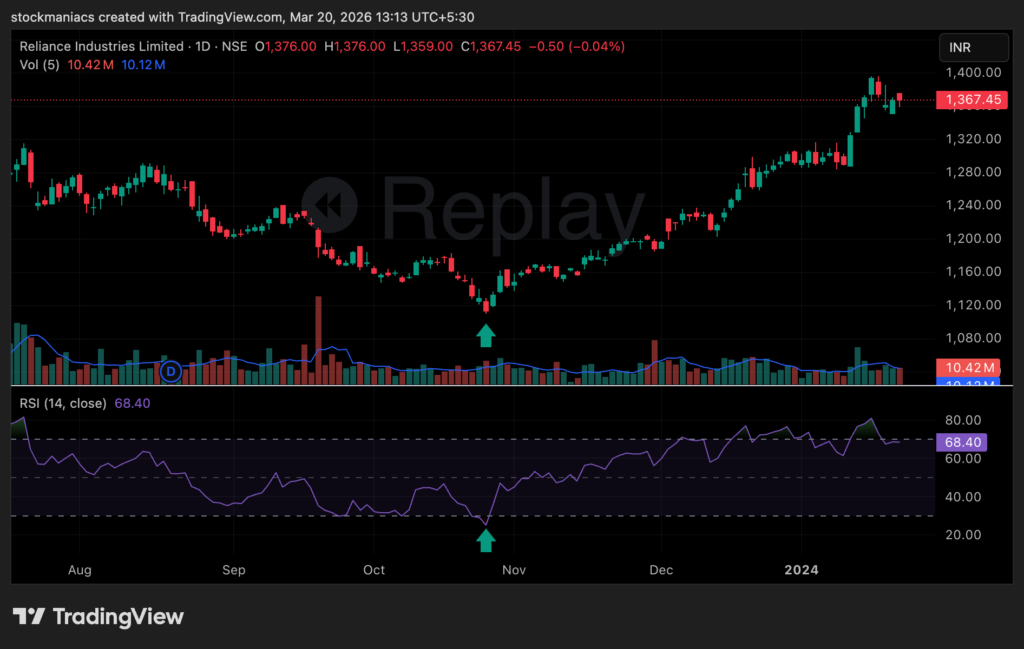Click the blue dividend D marker
Image resolution: width=1024 pixels, height=649 pixels.
click(170, 372)
